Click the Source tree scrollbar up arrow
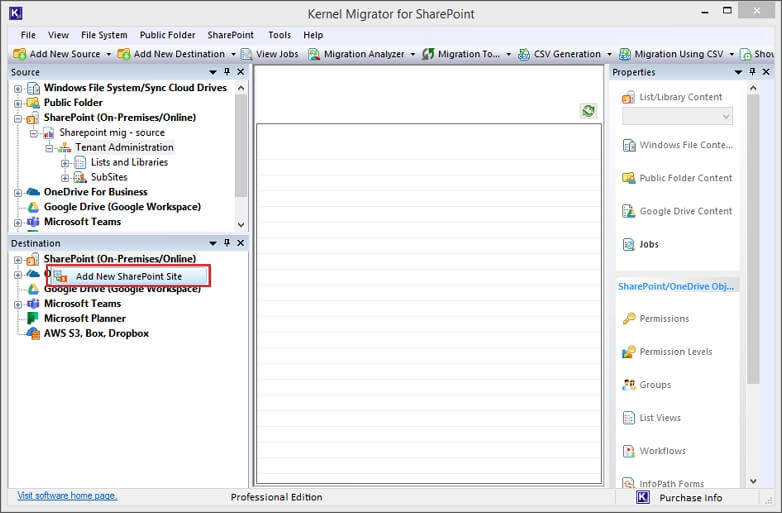Image resolution: width=782 pixels, height=513 pixels. pos(241,88)
